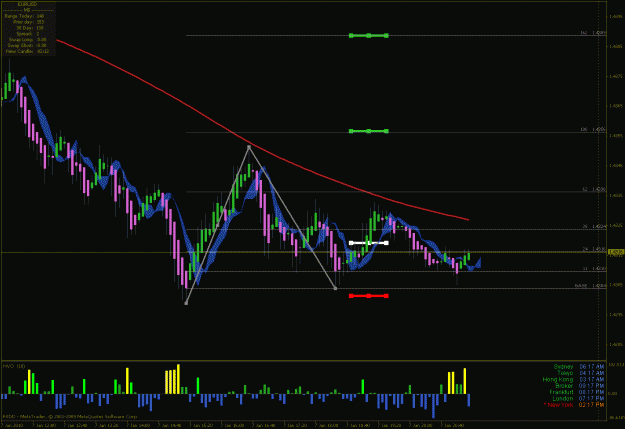The height and width of the screenshot is (429, 625).
Task: Click the Swap Long row in the info box
Action: [x=28, y=39]
